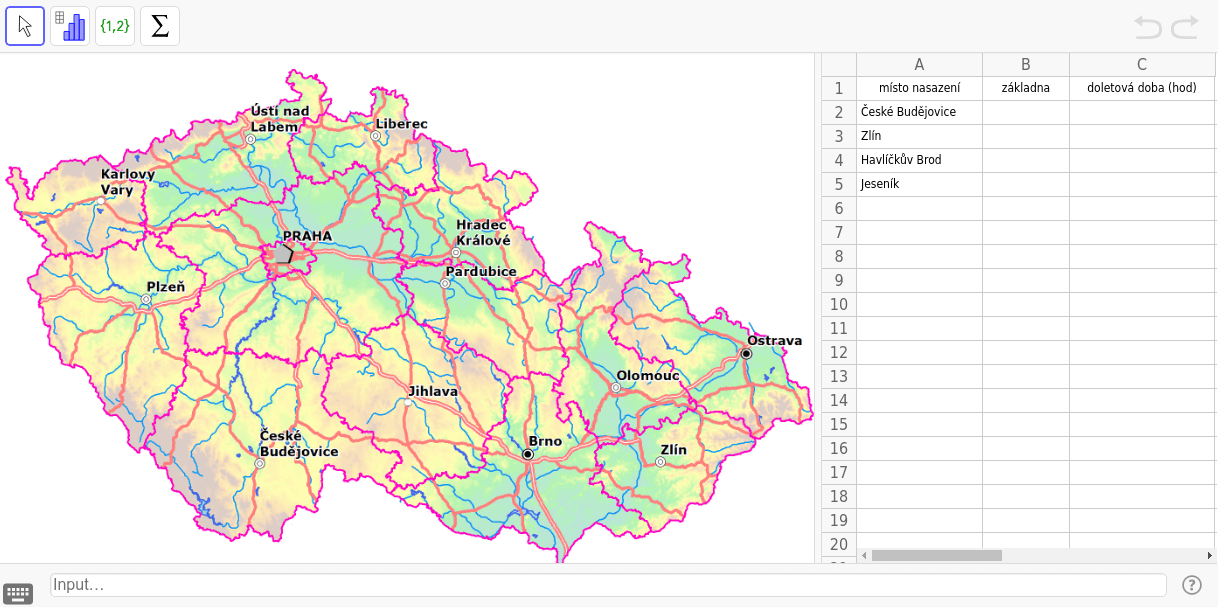The width and height of the screenshot is (1219, 608).
Task: Click the Karlovy Vary marker on map
Action: click(101, 200)
